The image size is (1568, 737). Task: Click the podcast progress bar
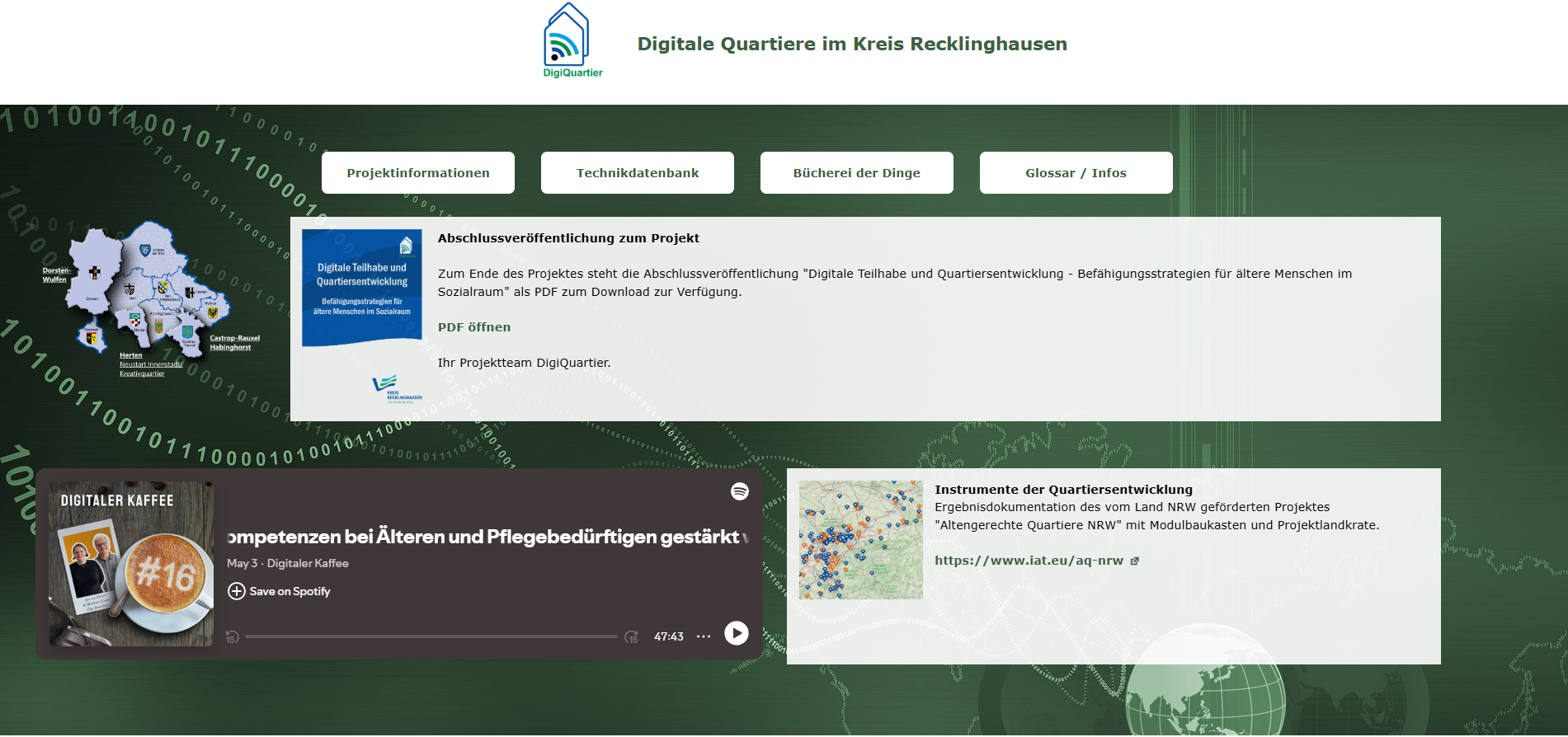(x=431, y=636)
